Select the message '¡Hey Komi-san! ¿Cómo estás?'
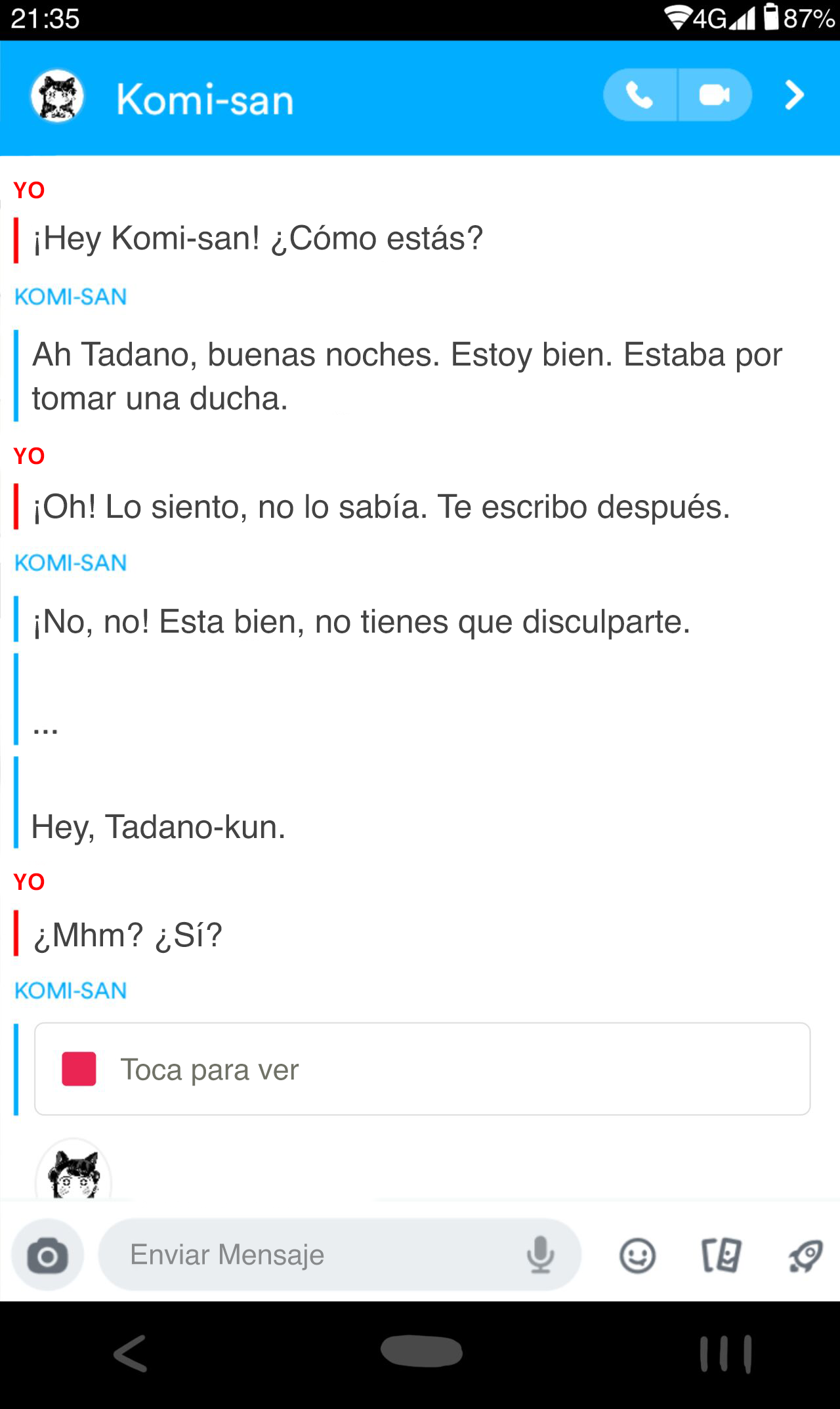840x1409 pixels. tap(258, 238)
